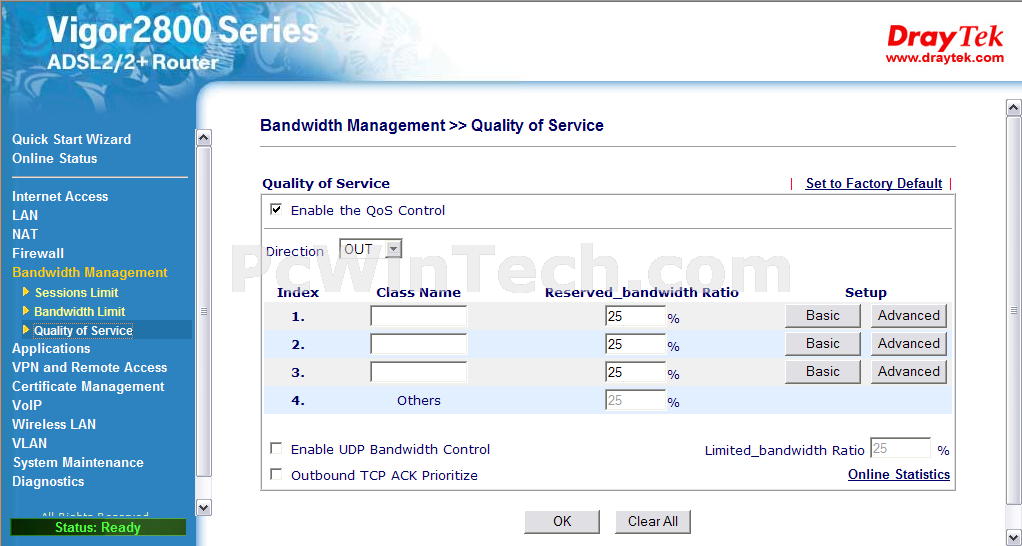Open the NAT menu
1022x546 pixels.
click(x=25, y=234)
